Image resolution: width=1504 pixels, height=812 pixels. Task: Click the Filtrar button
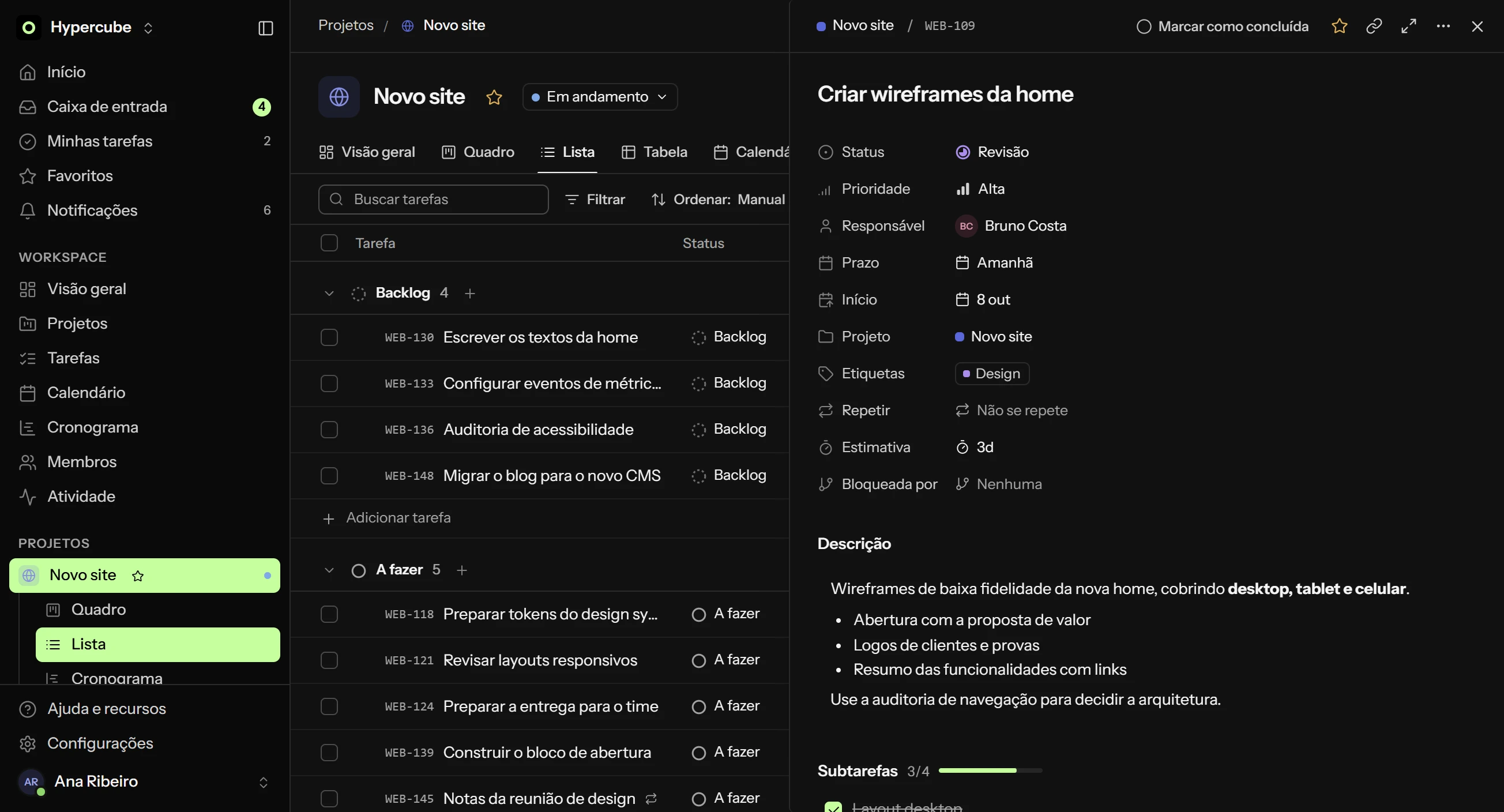[595, 200]
